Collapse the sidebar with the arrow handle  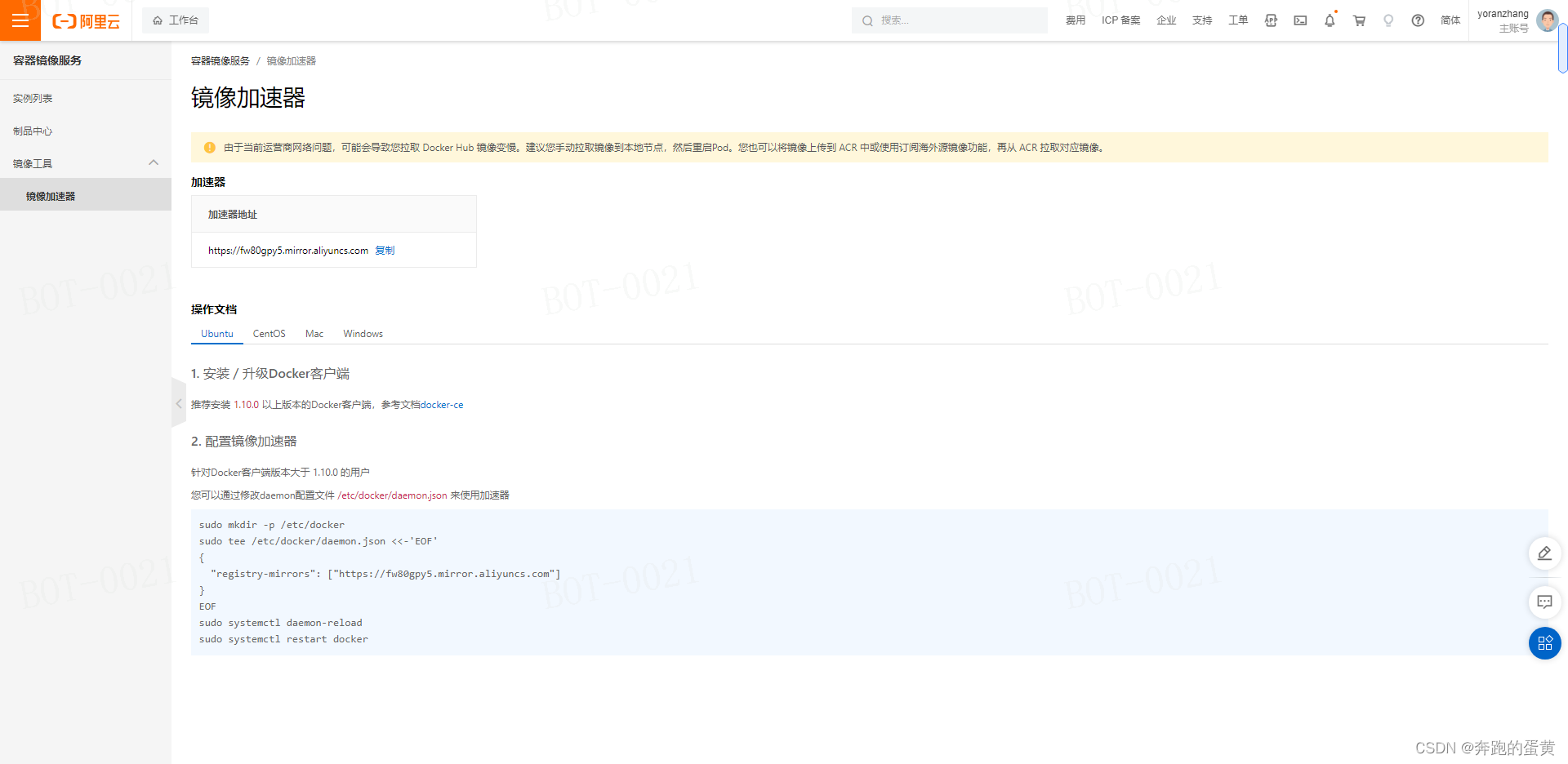tap(178, 403)
